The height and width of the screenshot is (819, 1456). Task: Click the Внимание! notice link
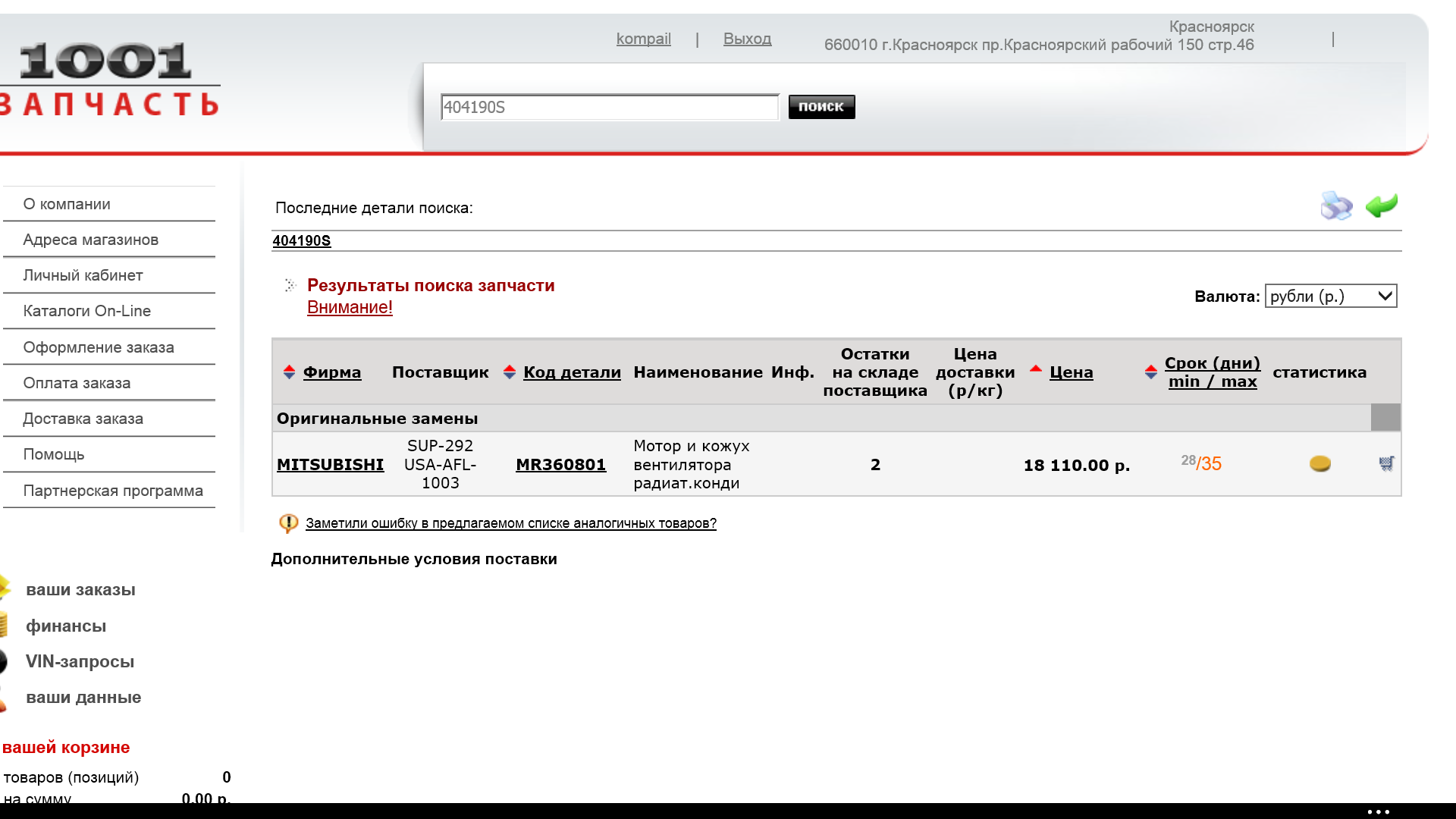(350, 307)
